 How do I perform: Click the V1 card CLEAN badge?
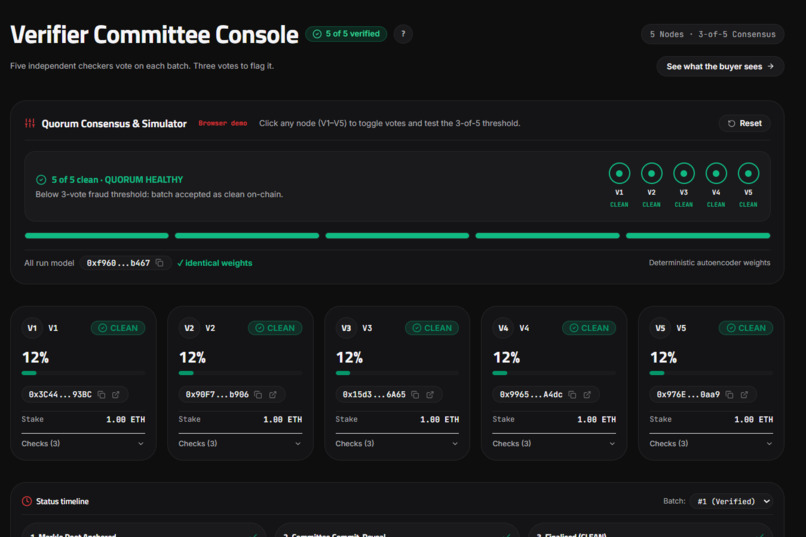tap(118, 328)
